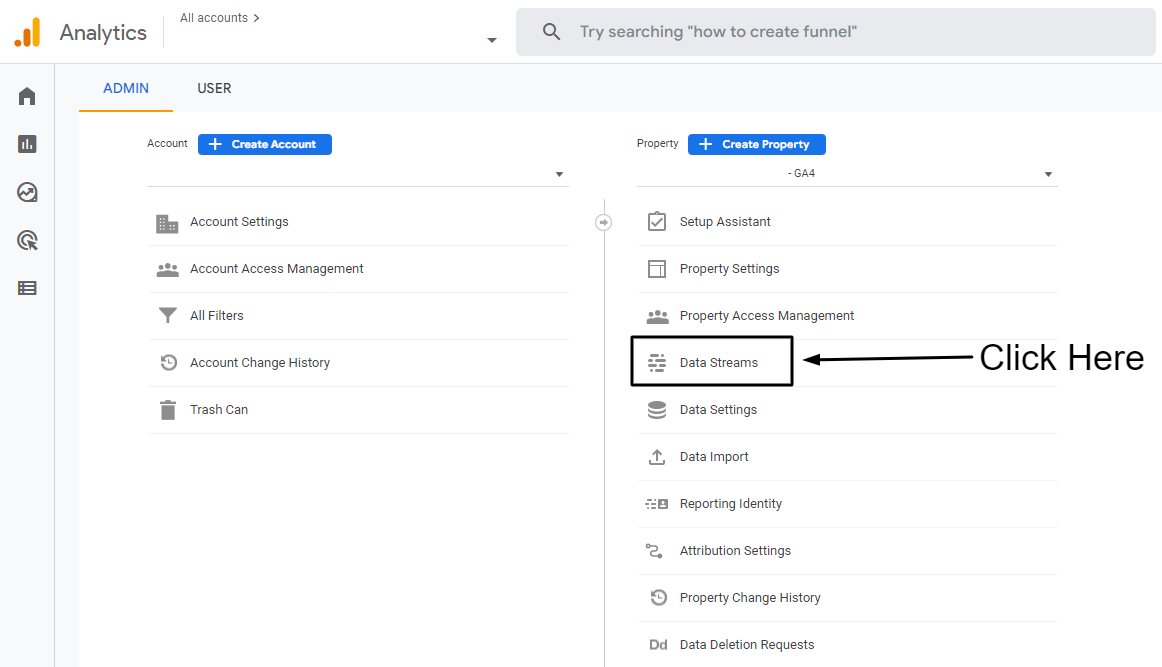The height and width of the screenshot is (667, 1162).
Task: Expand the Account selector dropdown
Action: coord(559,175)
